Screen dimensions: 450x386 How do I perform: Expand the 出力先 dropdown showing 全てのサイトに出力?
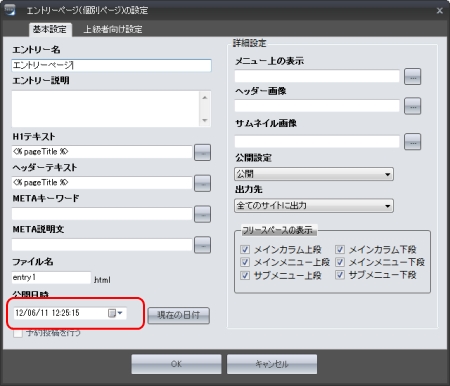pos(314,206)
